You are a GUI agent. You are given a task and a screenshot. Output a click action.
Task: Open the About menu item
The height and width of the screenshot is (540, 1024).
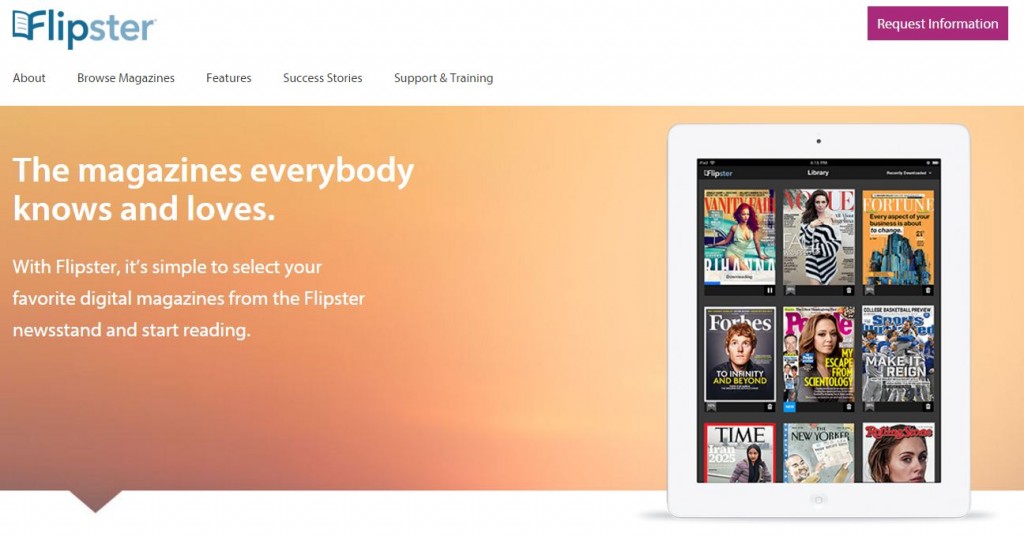tap(29, 78)
